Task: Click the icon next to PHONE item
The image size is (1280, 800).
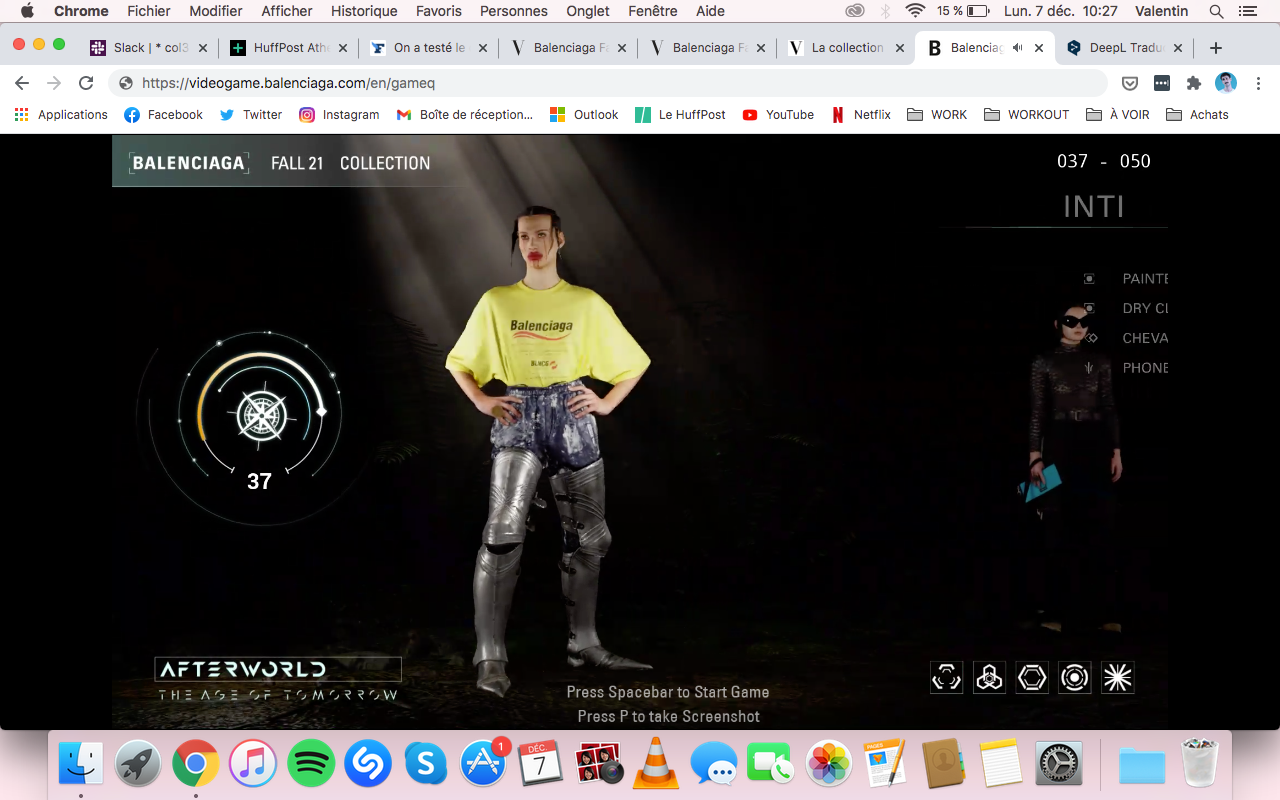Action: coord(1089,368)
